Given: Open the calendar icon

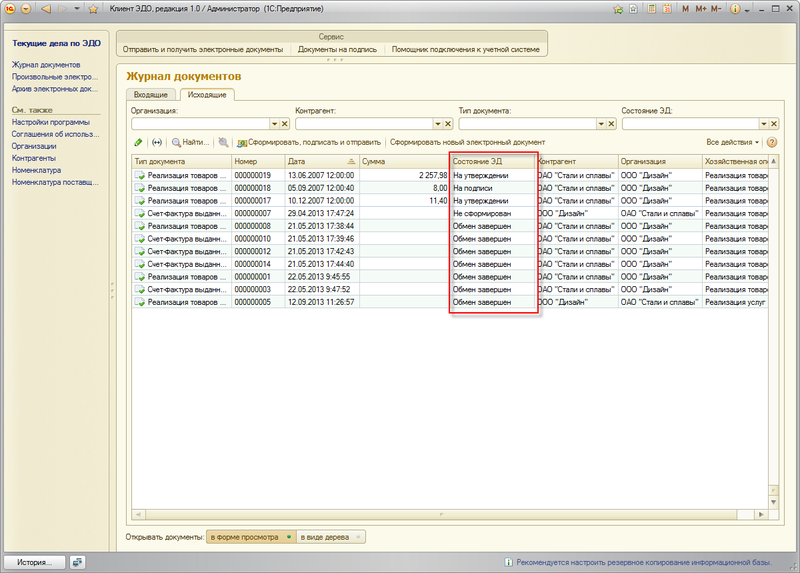Looking at the screenshot, I should [x=667, y=9].
